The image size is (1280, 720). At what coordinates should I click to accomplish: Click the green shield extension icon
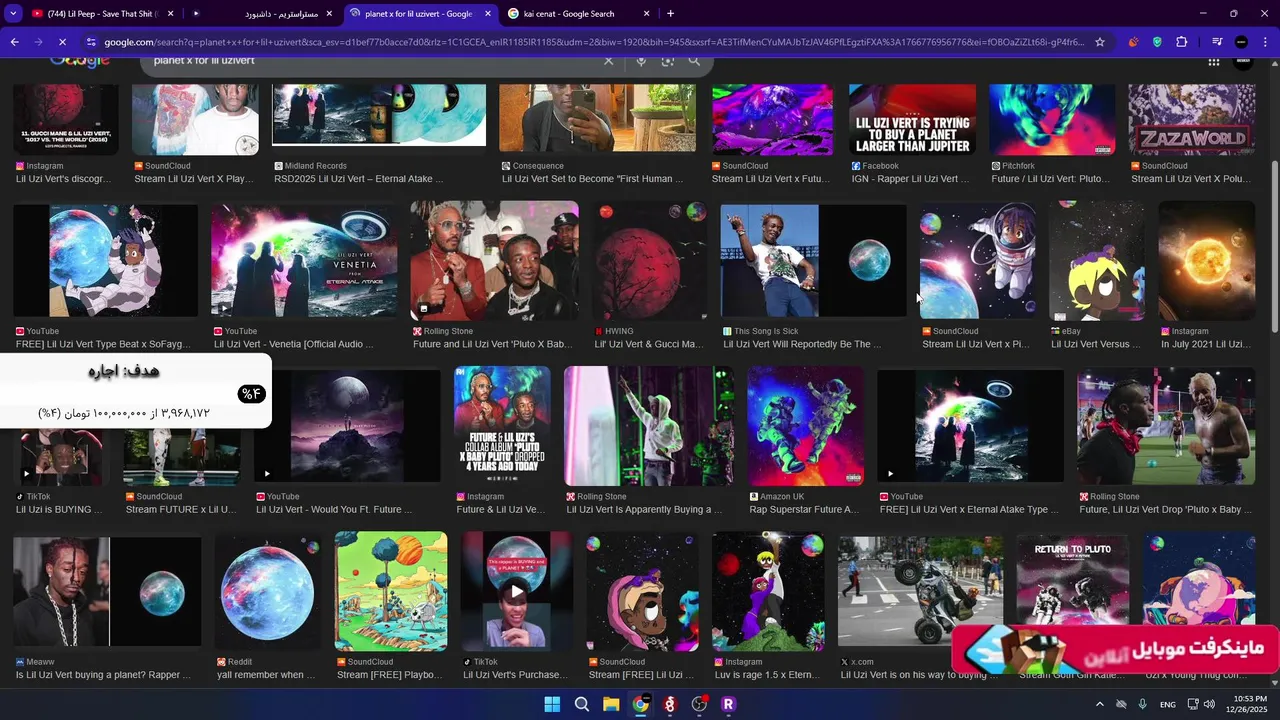point(1157,42)
